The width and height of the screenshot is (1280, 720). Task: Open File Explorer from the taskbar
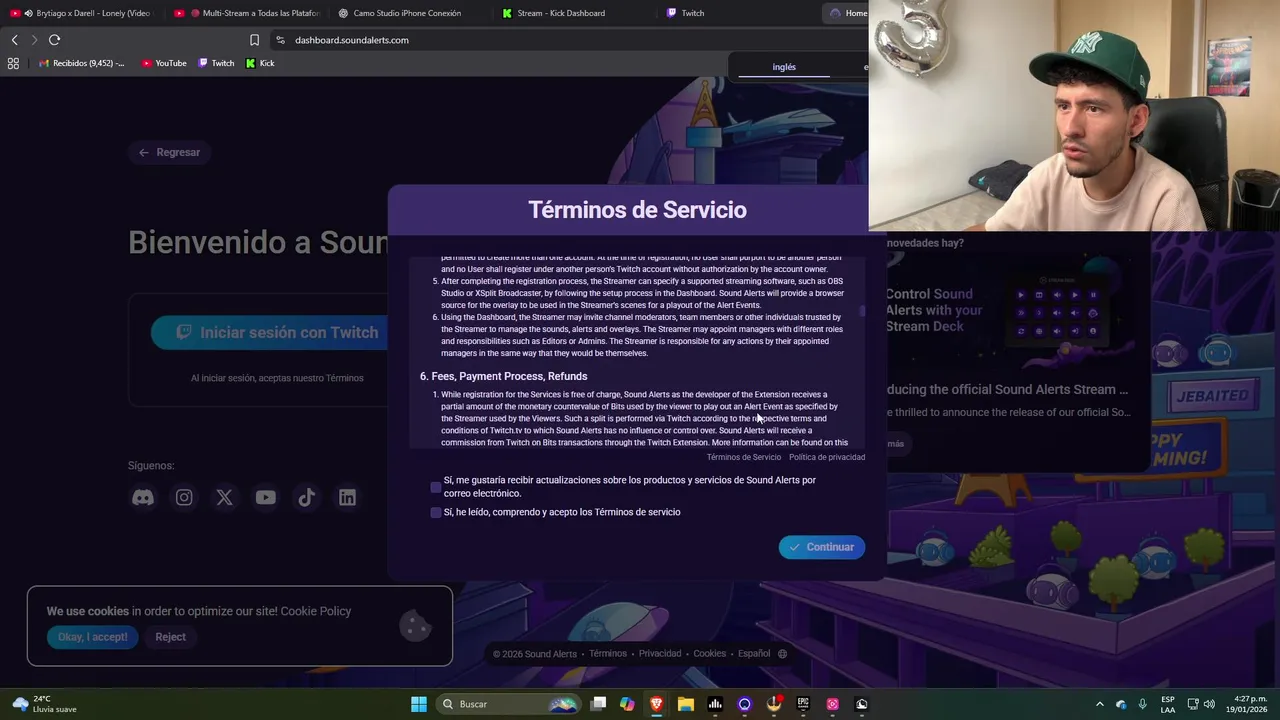(x=686, y=704)
